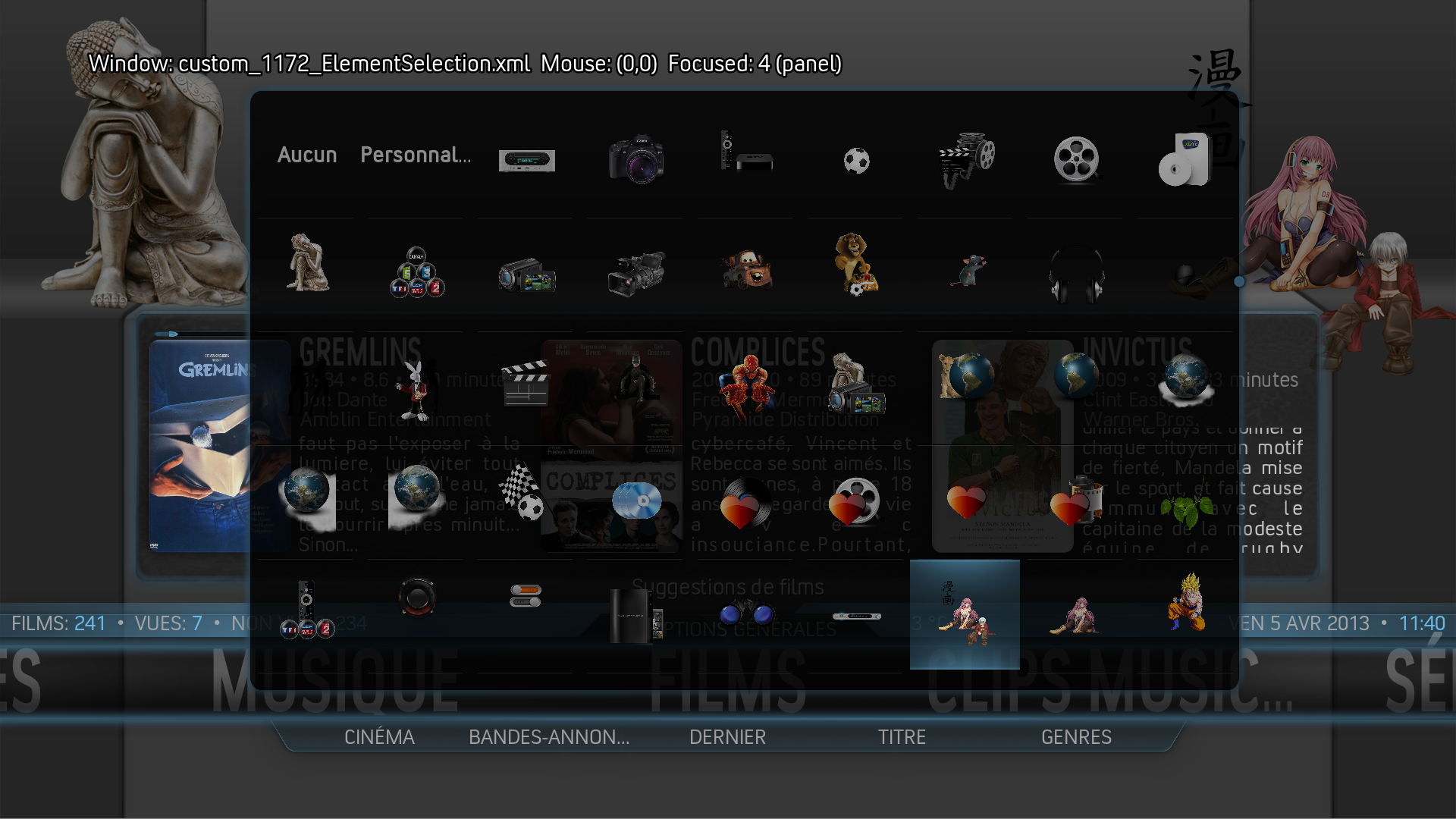Screen dimensions: 1456x819
Task: Pick the PlayStation 3 console icon
Action: (636, 616)
